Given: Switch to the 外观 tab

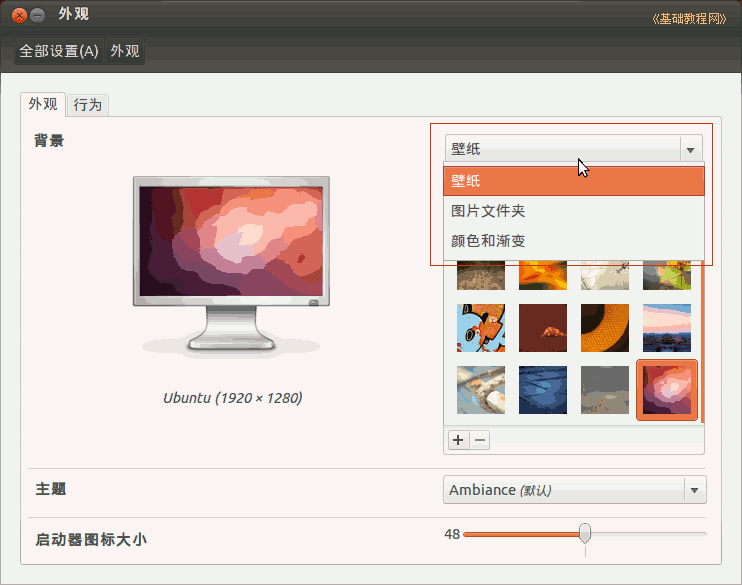Looking at the screenshot, I should (43, 104).
